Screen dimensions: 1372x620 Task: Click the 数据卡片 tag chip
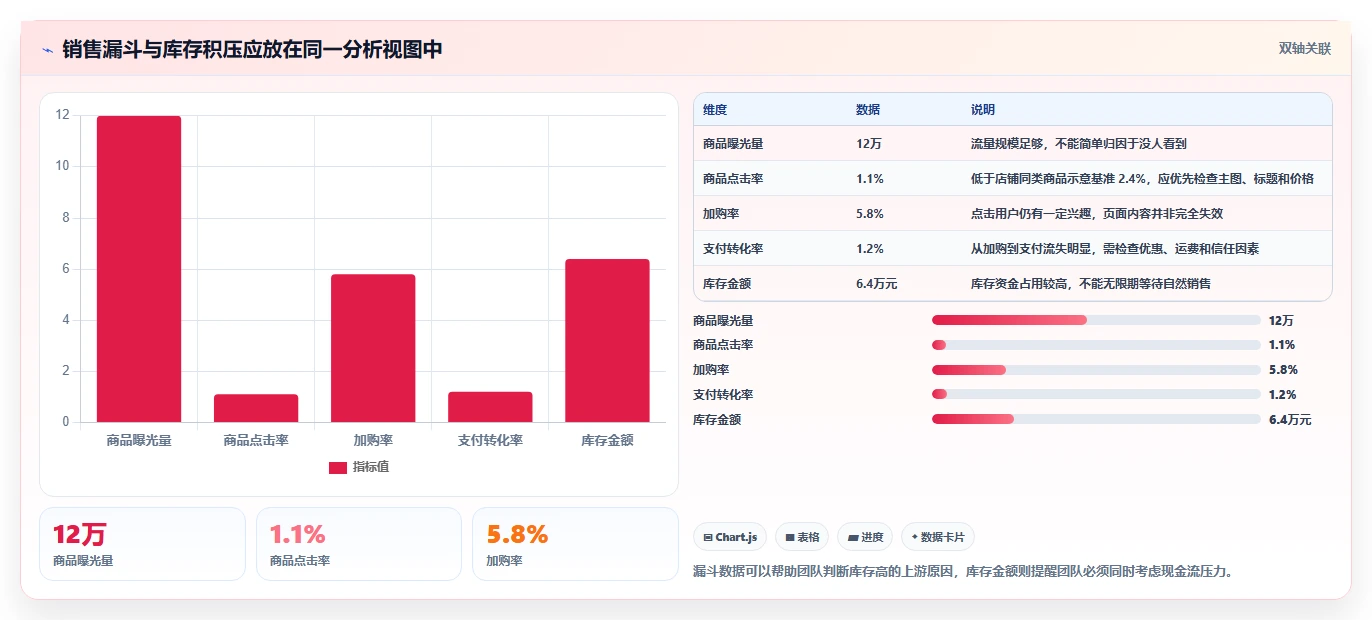coord(937,537)
